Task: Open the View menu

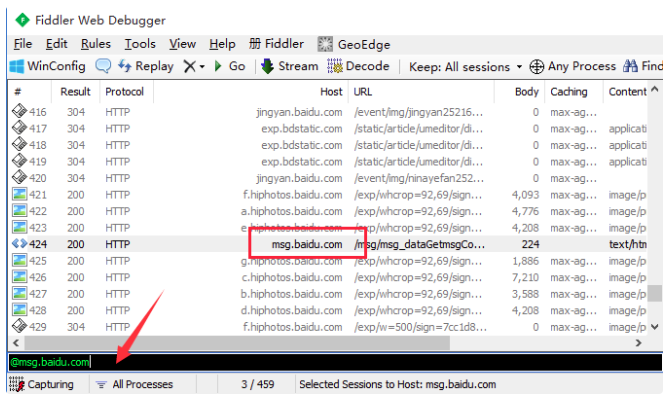Action: click(182, 44)
